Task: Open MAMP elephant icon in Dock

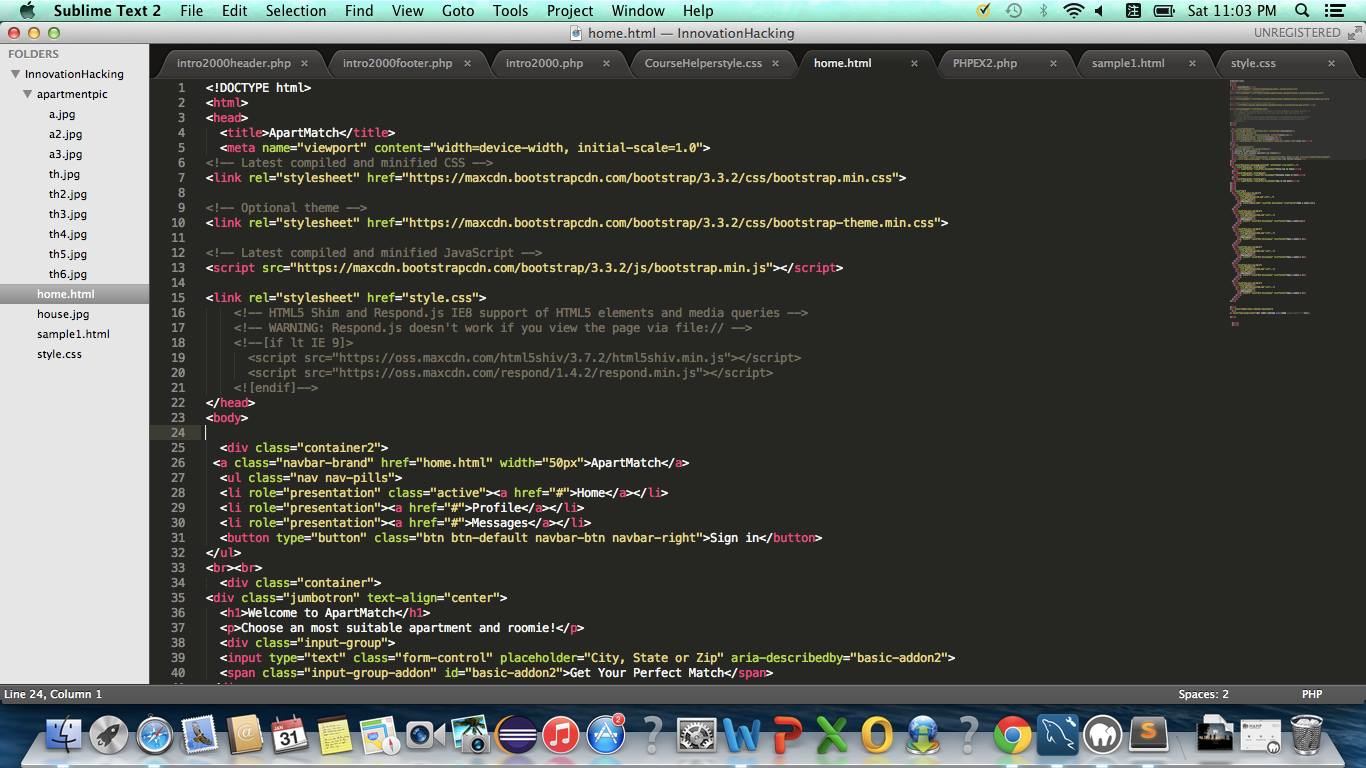Action: point(1102,736)
